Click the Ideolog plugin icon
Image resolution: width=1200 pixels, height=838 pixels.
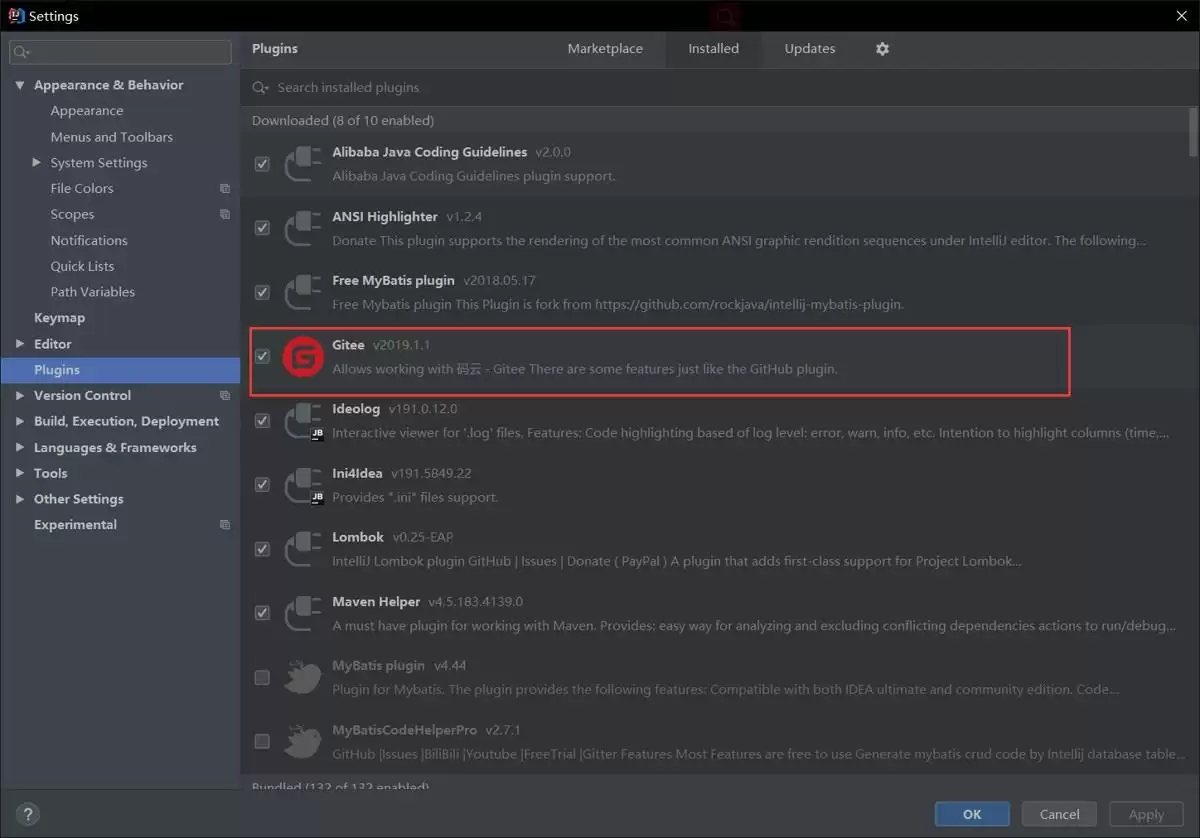[x=302, y=421]
